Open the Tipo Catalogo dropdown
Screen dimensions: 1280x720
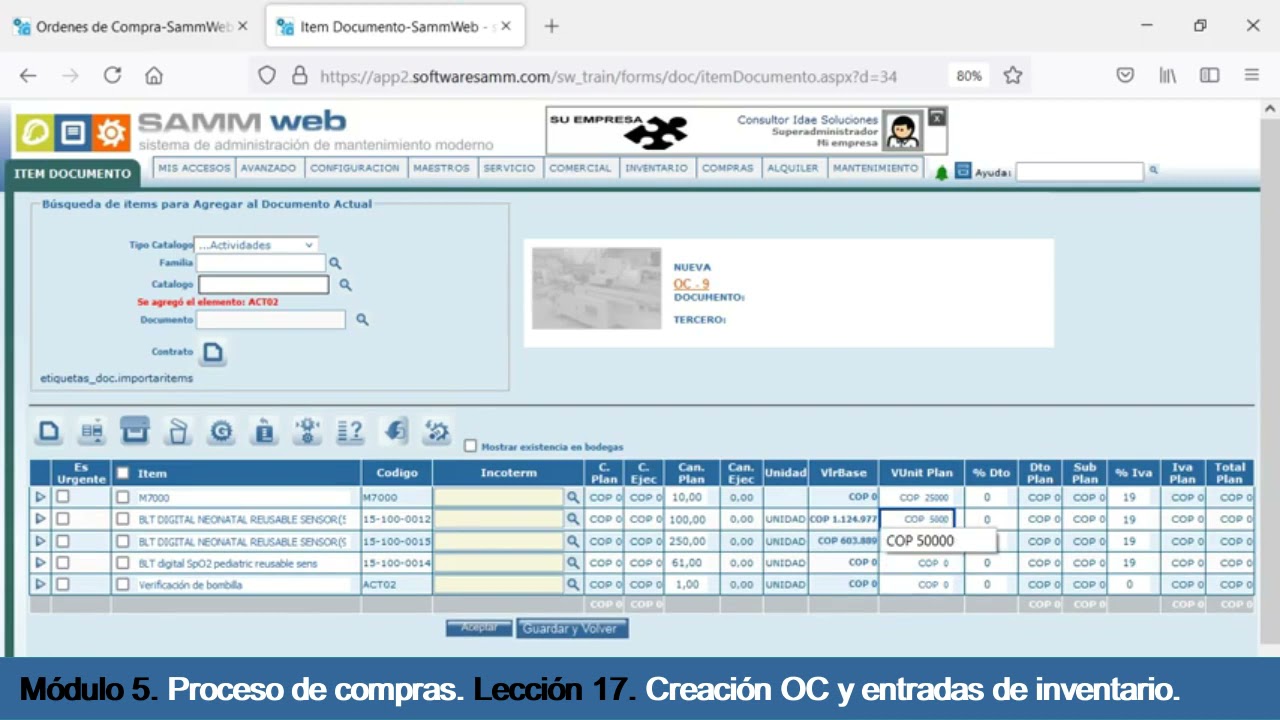[x=256, y=245]
